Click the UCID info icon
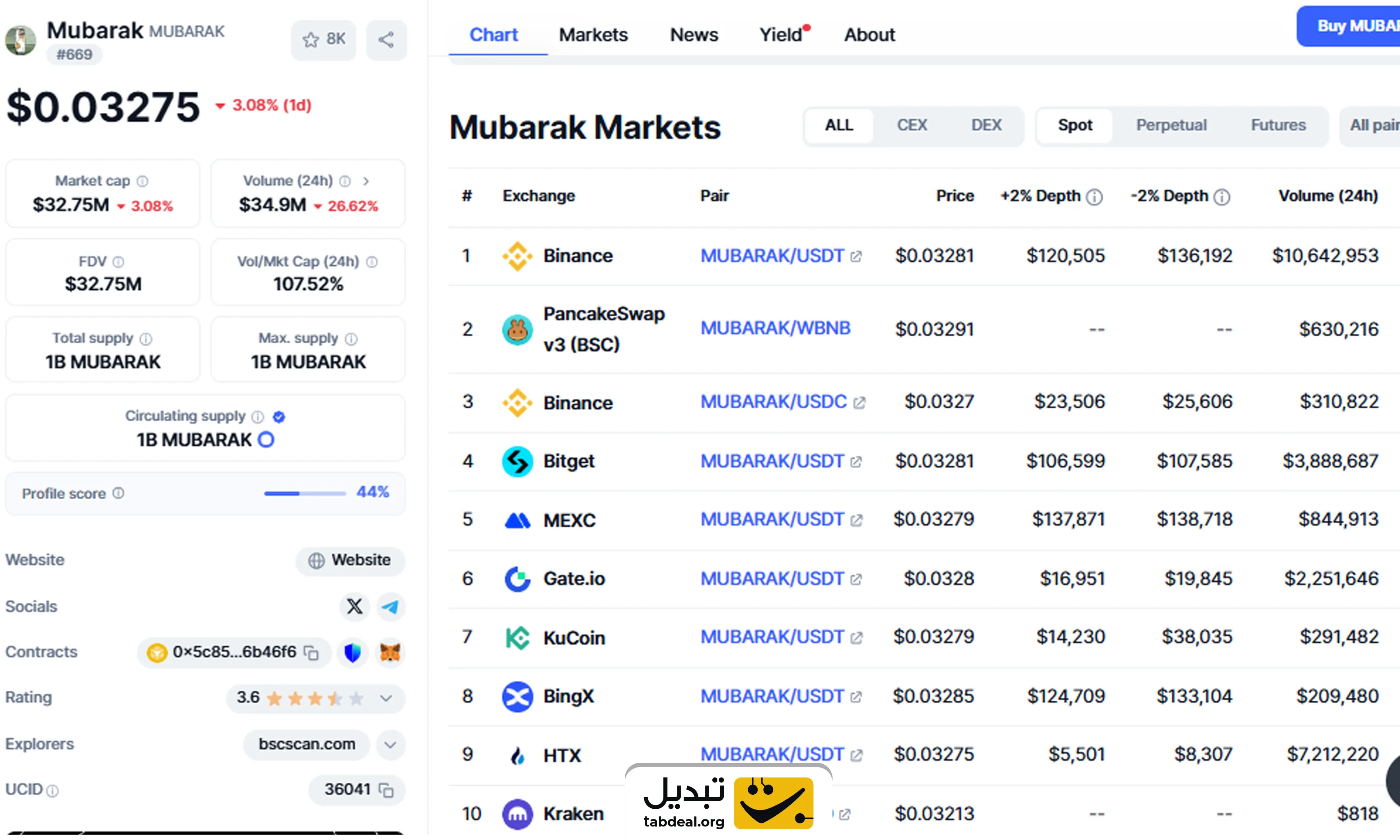The image size is (1400, 840). tap(53, 791)
